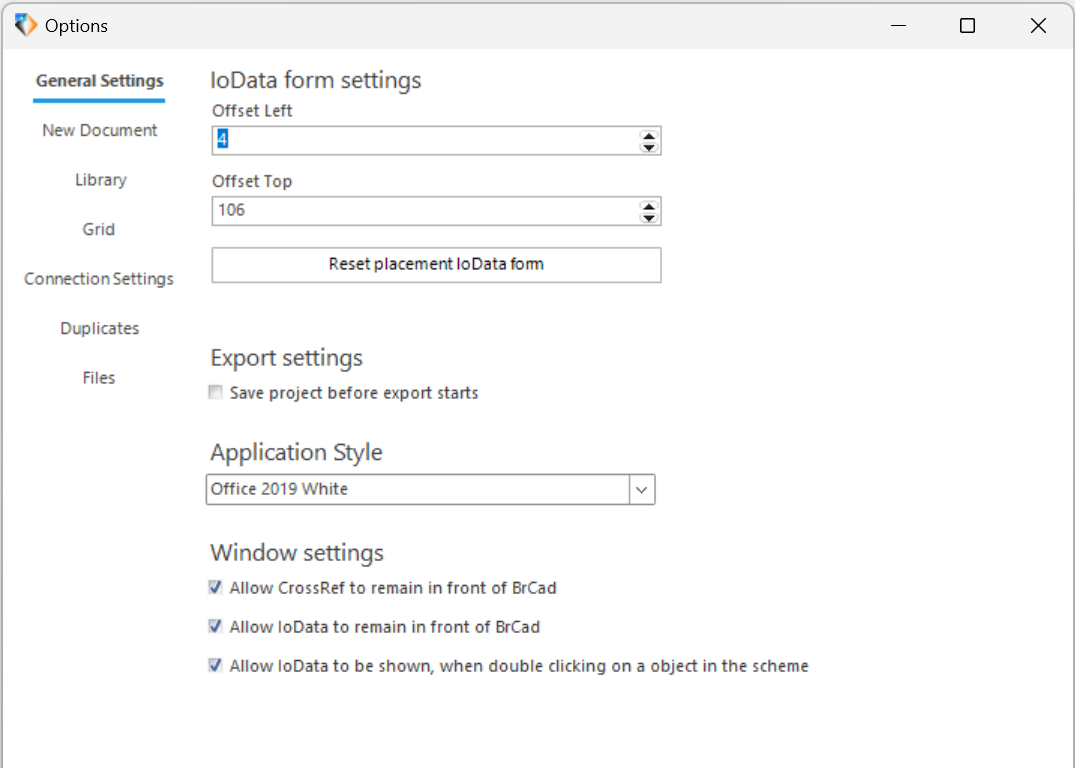Increase Offset Left with up arrow
The image size is (1075, 768).
point(649,135)
